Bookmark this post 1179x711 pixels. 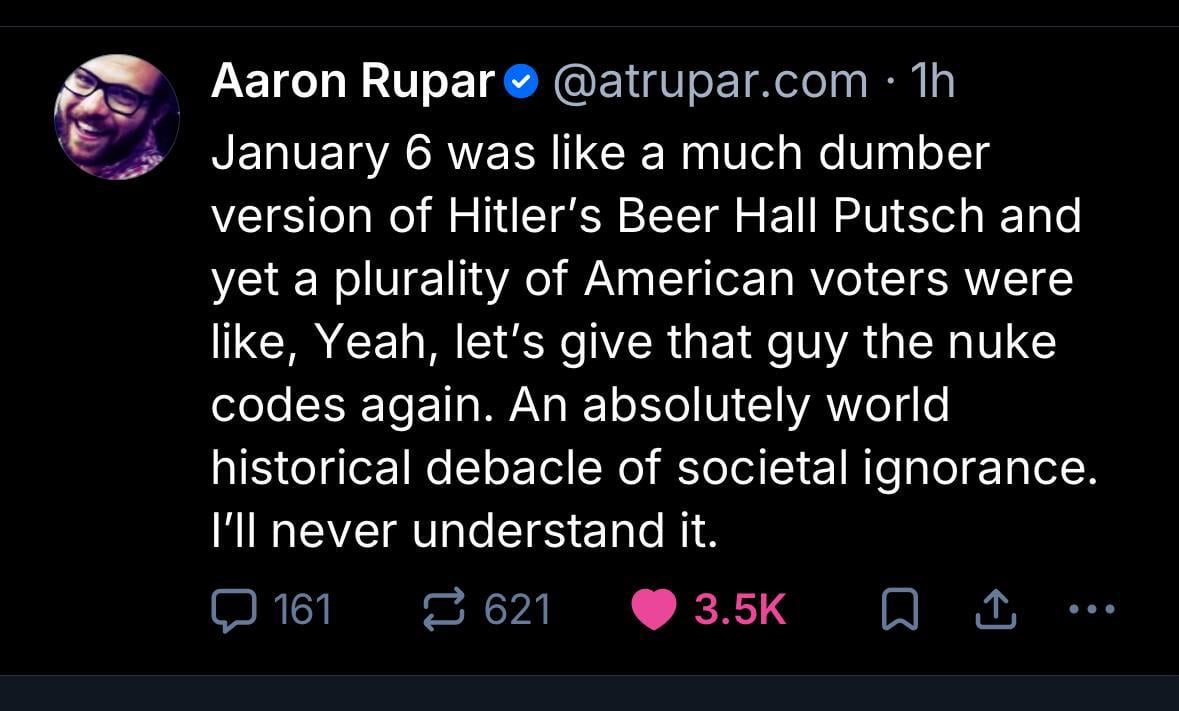(900, 610)
